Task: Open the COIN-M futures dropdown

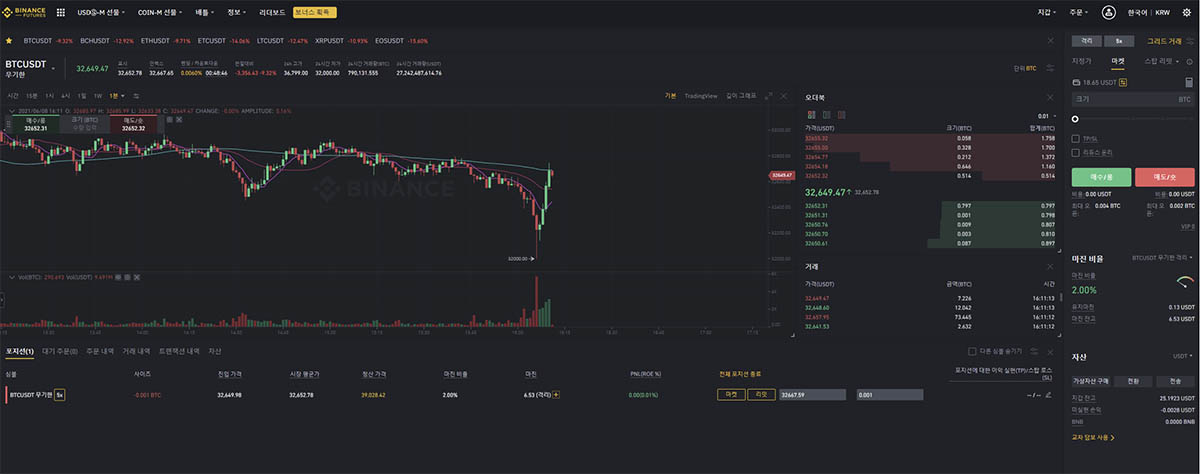Action: pyautogui.click(x=158, y=13)
